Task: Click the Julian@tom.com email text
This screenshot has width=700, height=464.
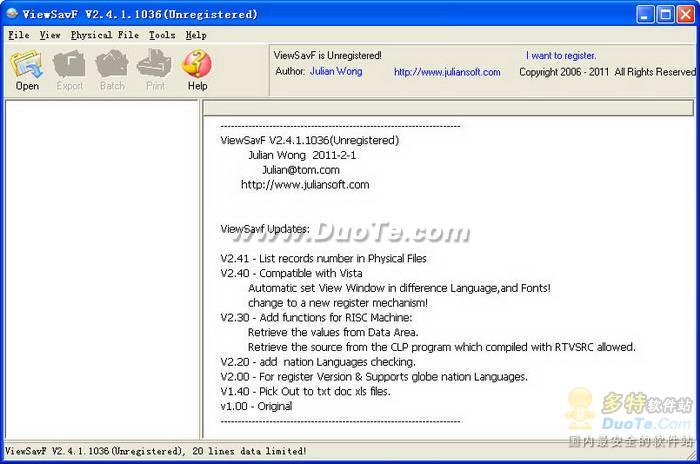Action: click(x=301, y=170)
